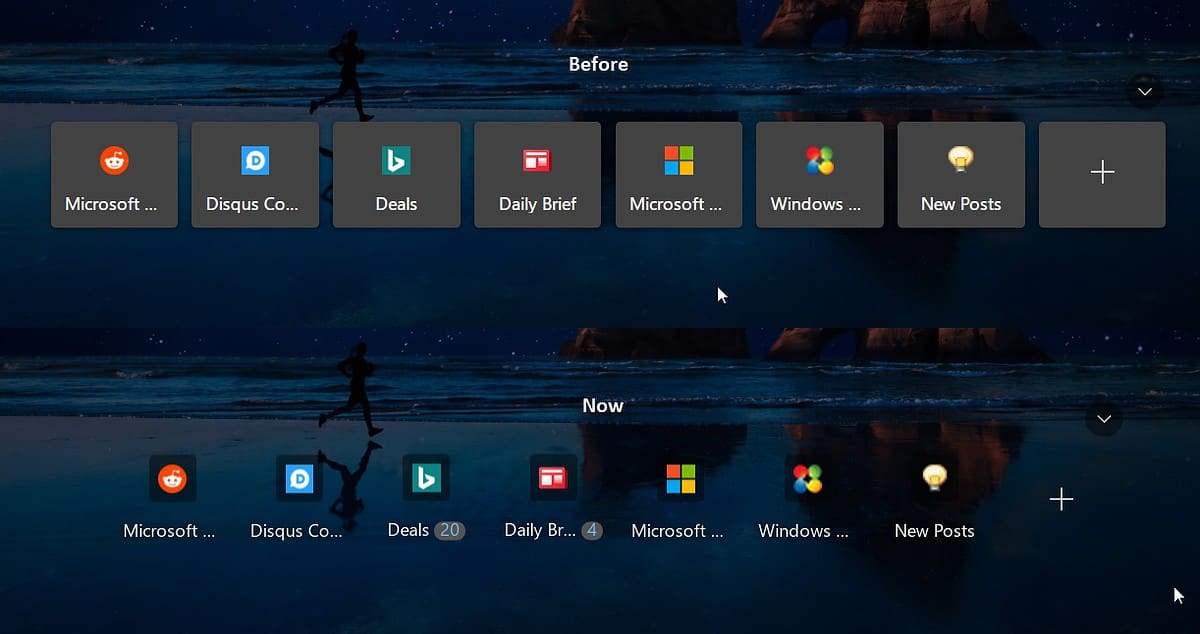The width and height of the screenshot is (1200, 634).
Task: Click the 20 notification badge on Deals
Action: pyautogui.click(x=451, y=530)
